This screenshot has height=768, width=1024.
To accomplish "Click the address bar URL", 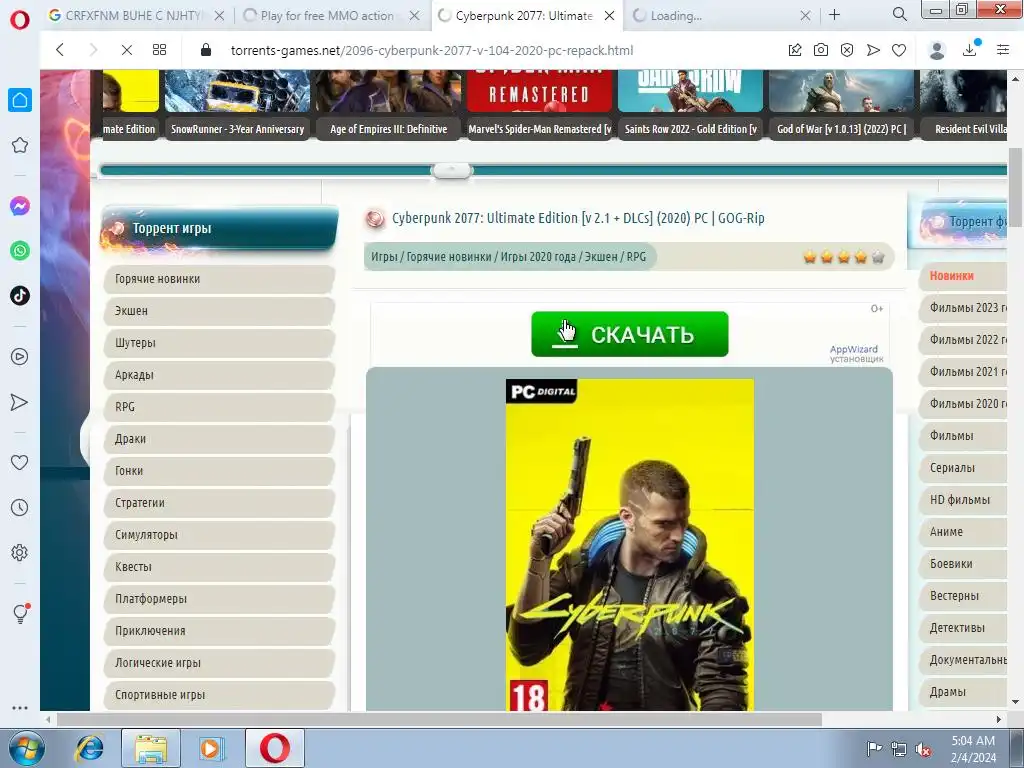I will point(431,50).
